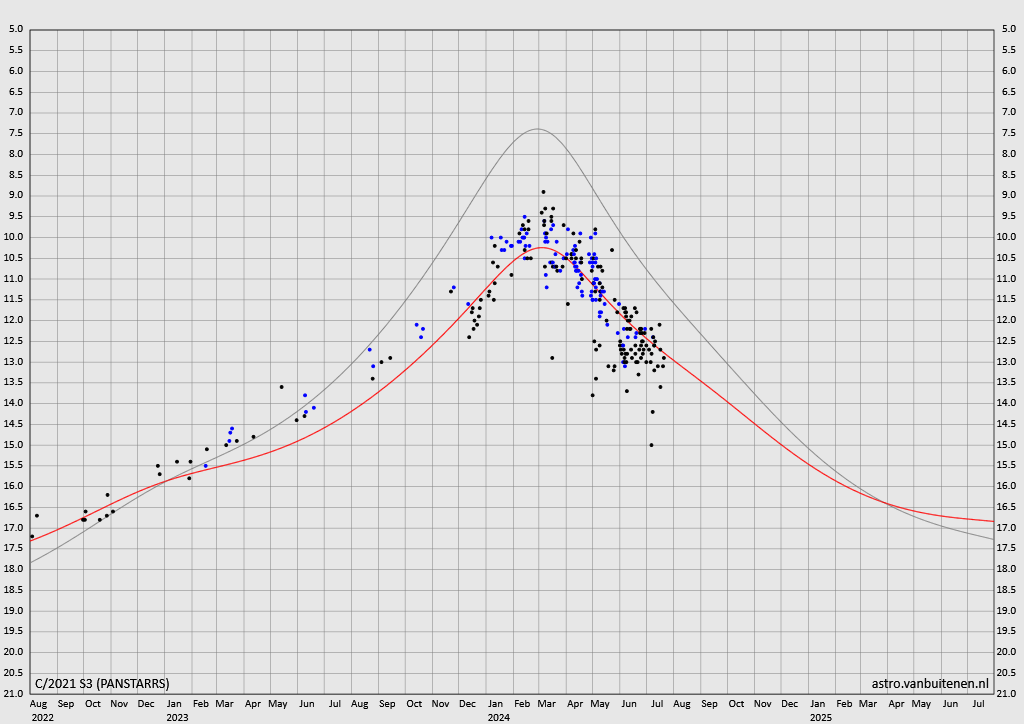This screenshot has height=724, width=1024.
Task: Click the blue data point at 15.5 in February 2023
Action: pos(205,466)
